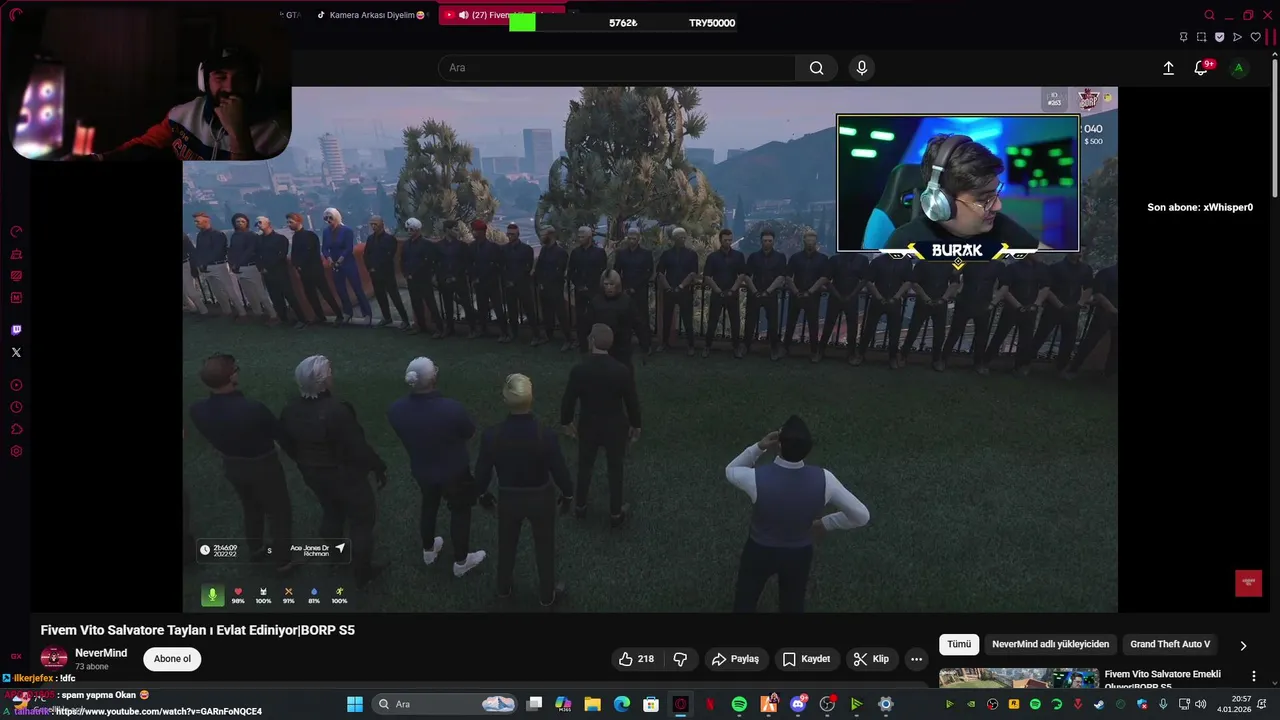Like the video with thumbs-up

(x=636, y=659)
